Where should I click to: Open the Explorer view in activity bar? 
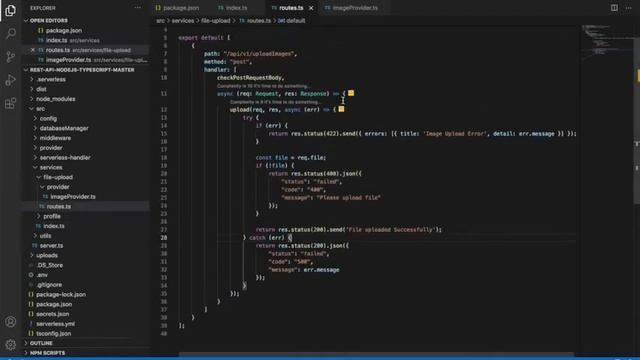point(11,10)
